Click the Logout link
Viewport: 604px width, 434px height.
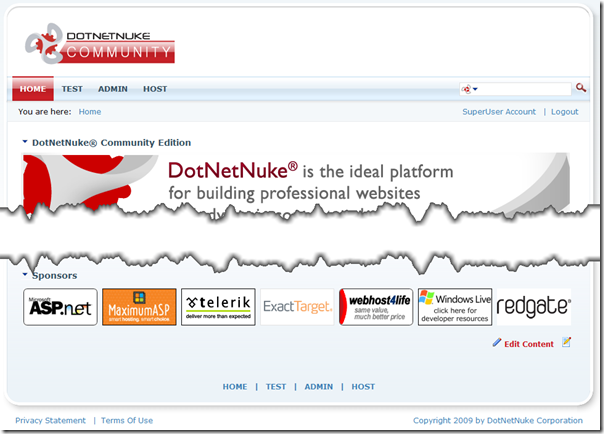click(x=564, y=112)
